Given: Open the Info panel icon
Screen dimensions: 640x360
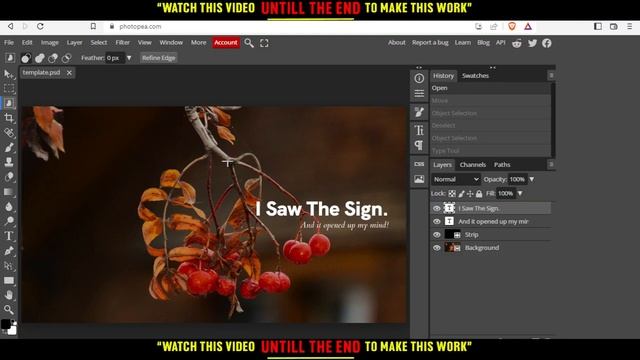Looking at the screenshot, I should pos(419,78).
